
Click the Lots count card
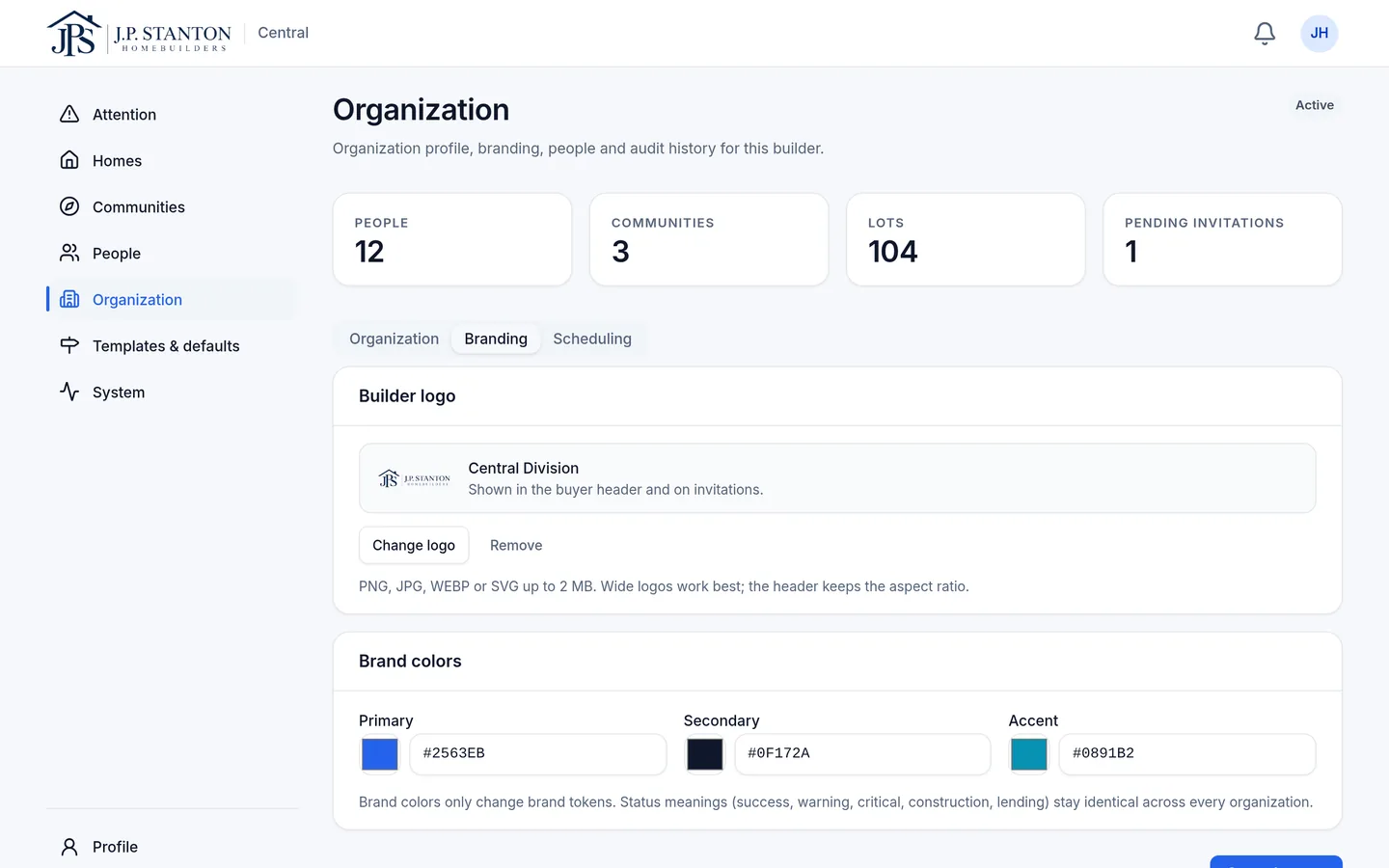[966, 239]
